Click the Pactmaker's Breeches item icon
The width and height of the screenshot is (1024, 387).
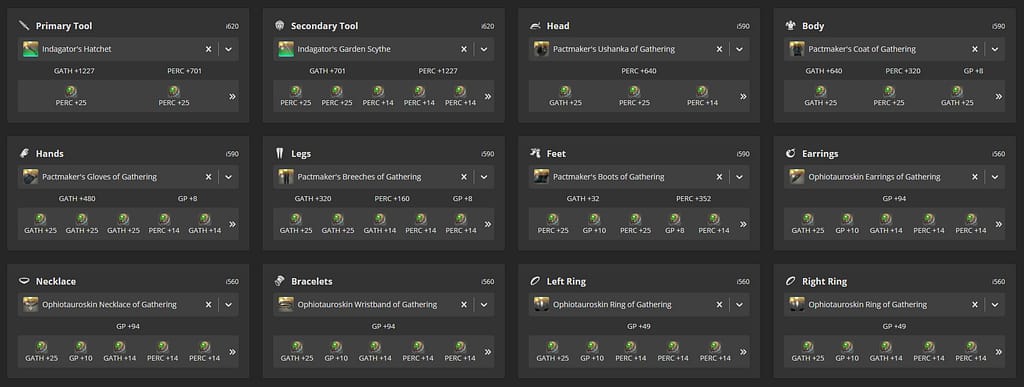(286, 177)
